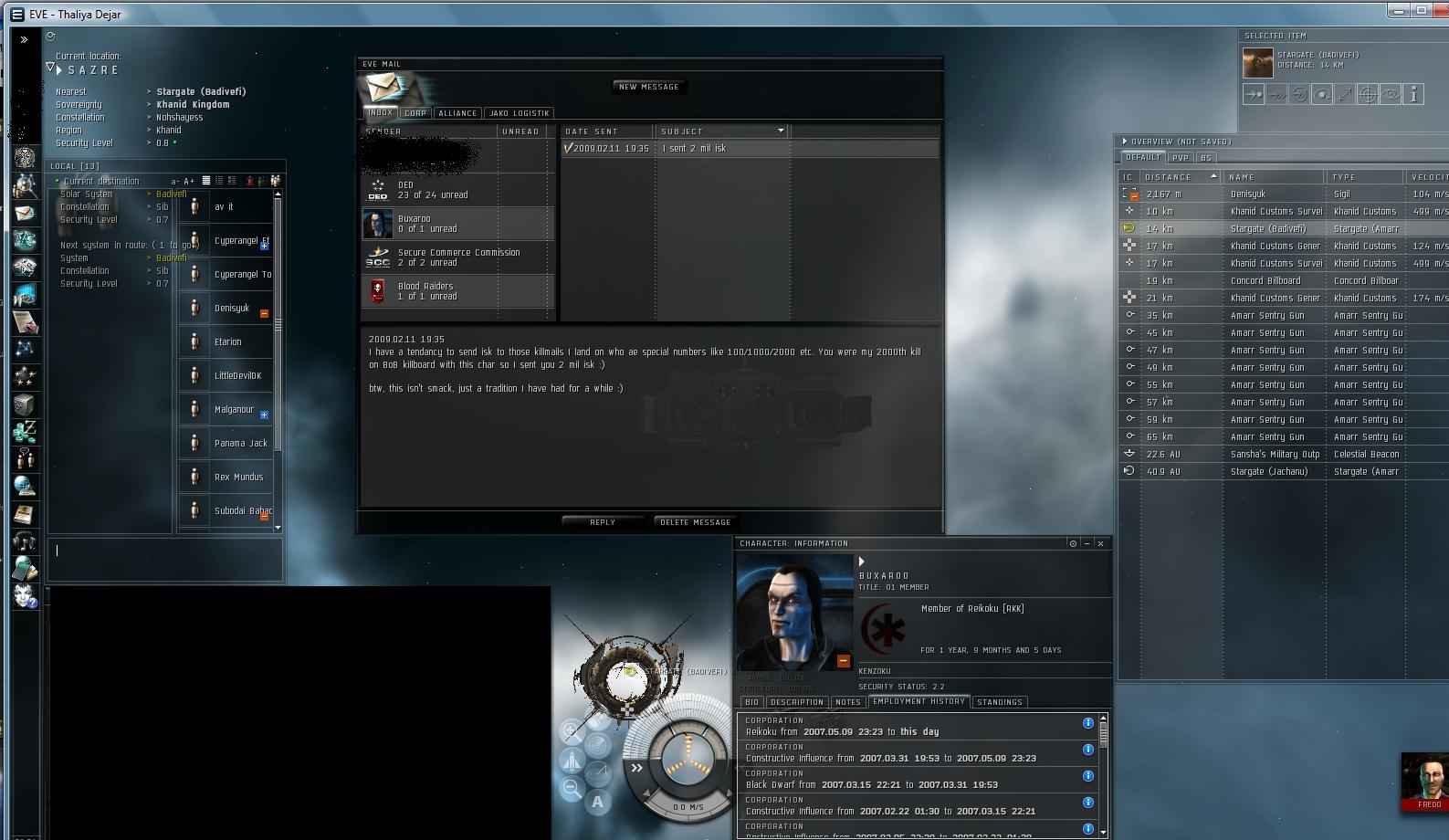Switch Local member list to first view mode
The height and width of the screenshot is (840, 1449).
[x=206, y=181]
